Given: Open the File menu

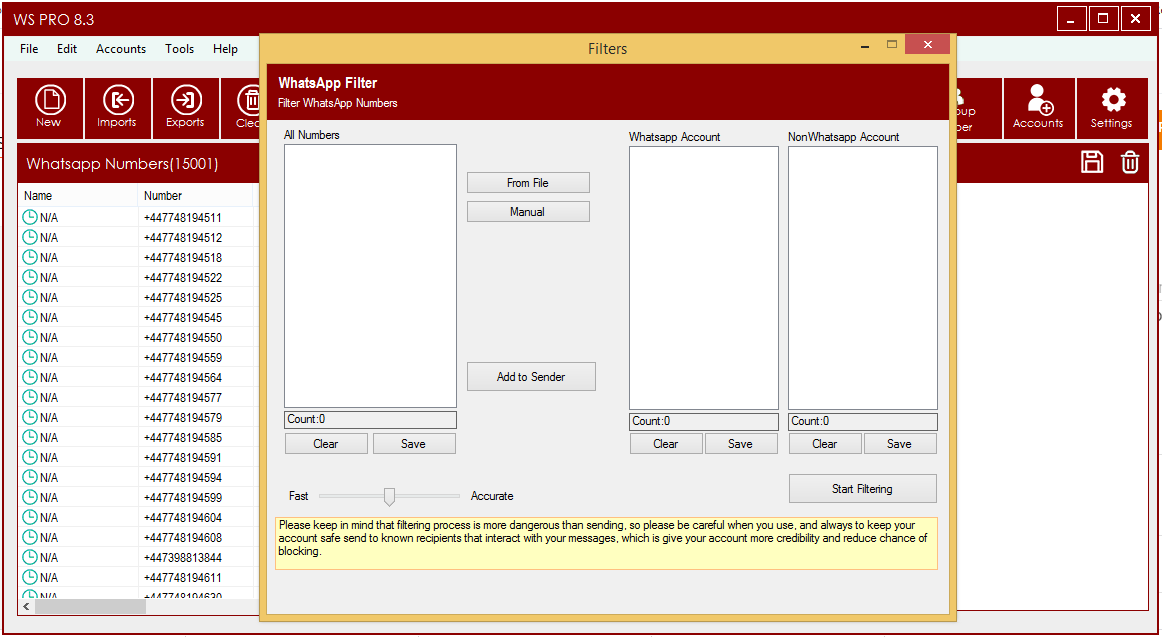Looking at the screenshot, I should coord(30,49).
